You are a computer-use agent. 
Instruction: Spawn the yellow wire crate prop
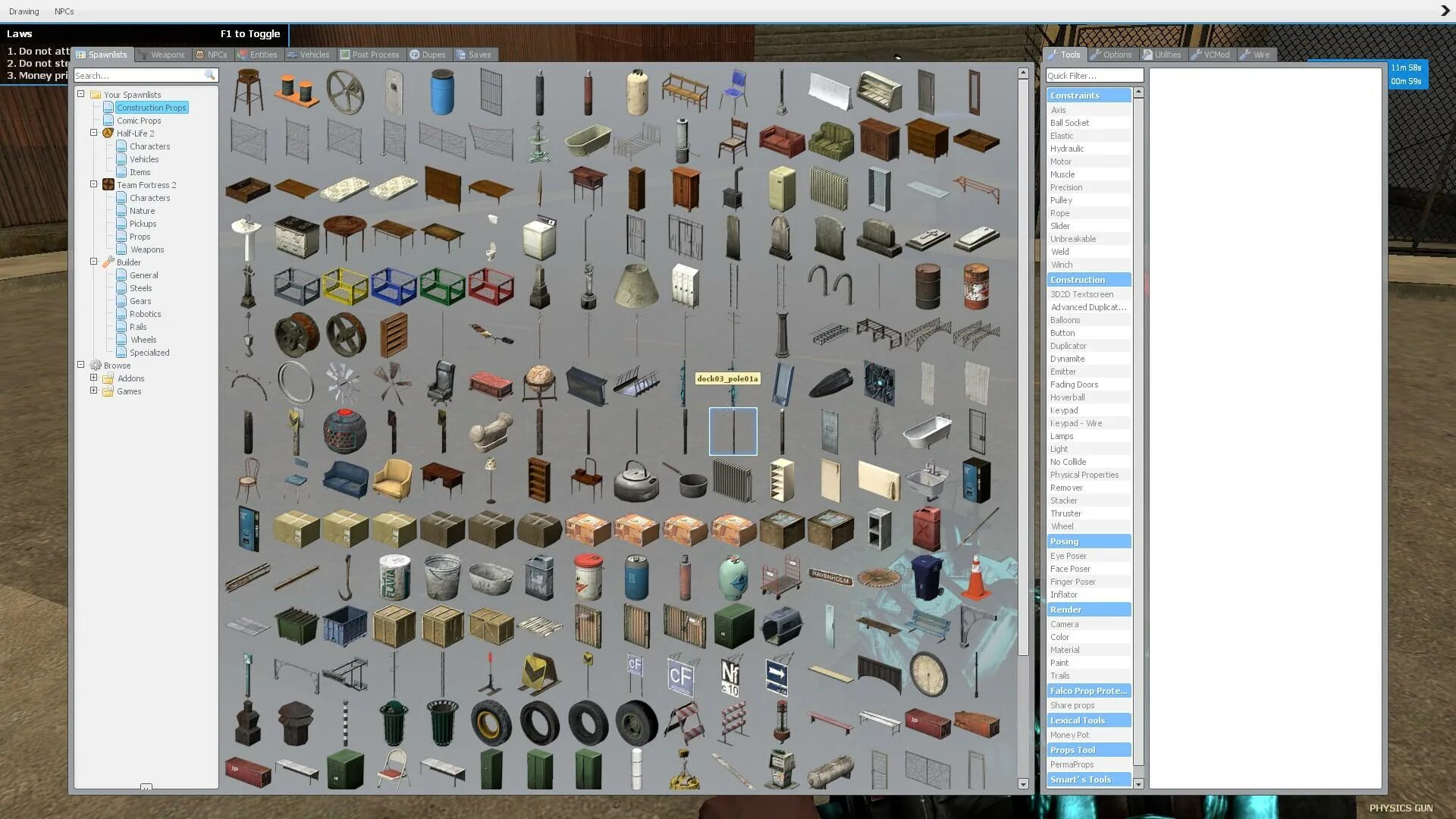345,286
